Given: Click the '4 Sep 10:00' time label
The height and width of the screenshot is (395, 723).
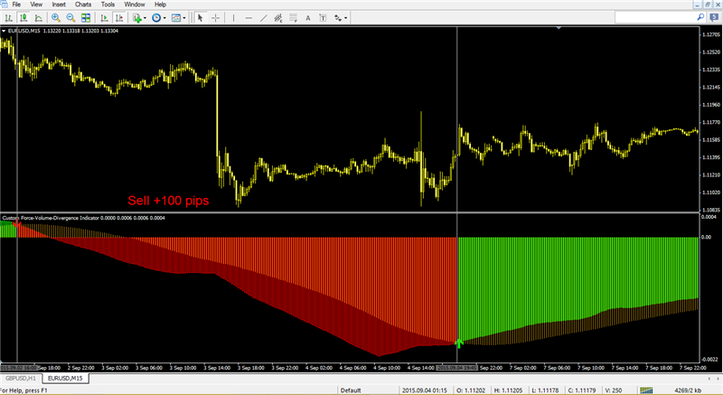Looking at the screenshot, I should click(x=386, y=368).
